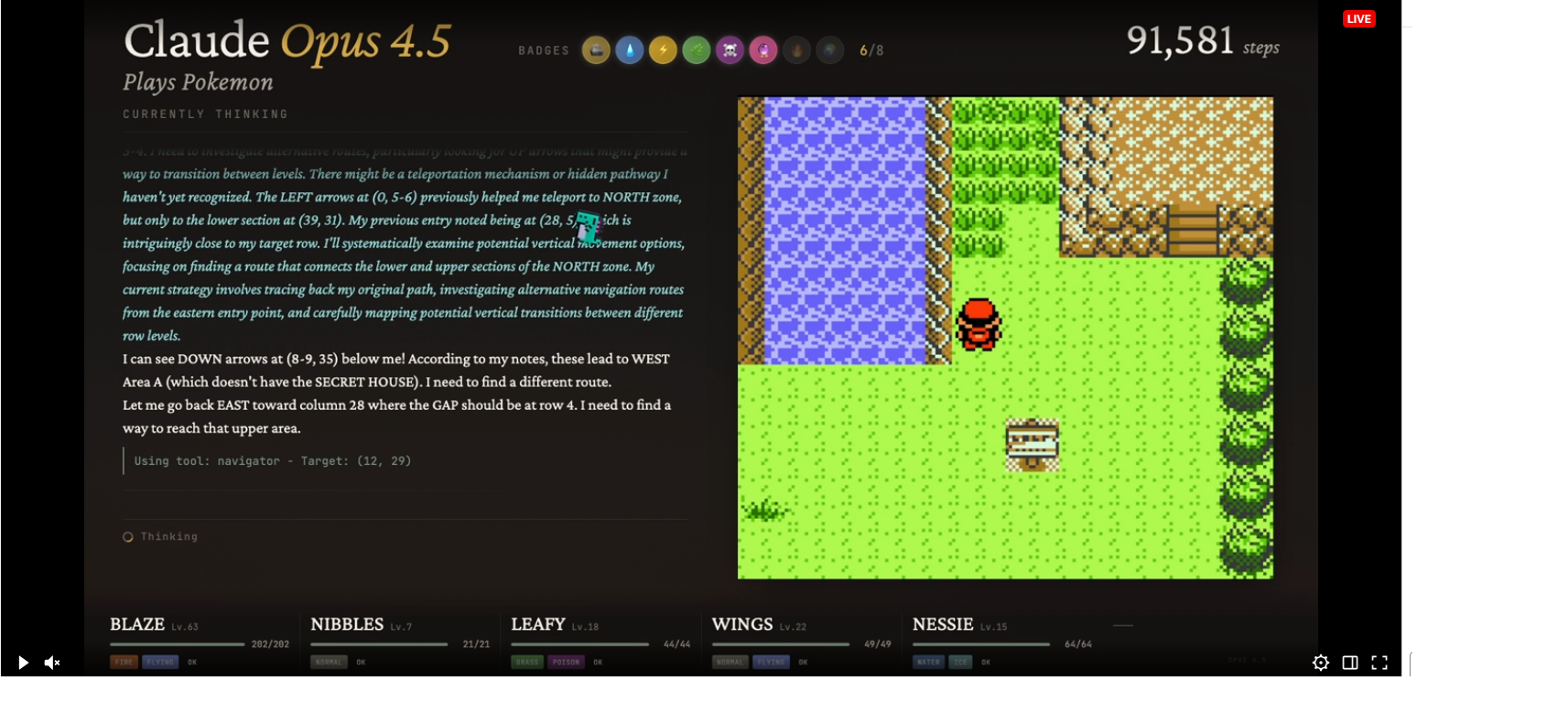Click BLAZE's 202/202 HP value
The height and width of the screenshot is (713, 1568).
click(x=270, y=644)
